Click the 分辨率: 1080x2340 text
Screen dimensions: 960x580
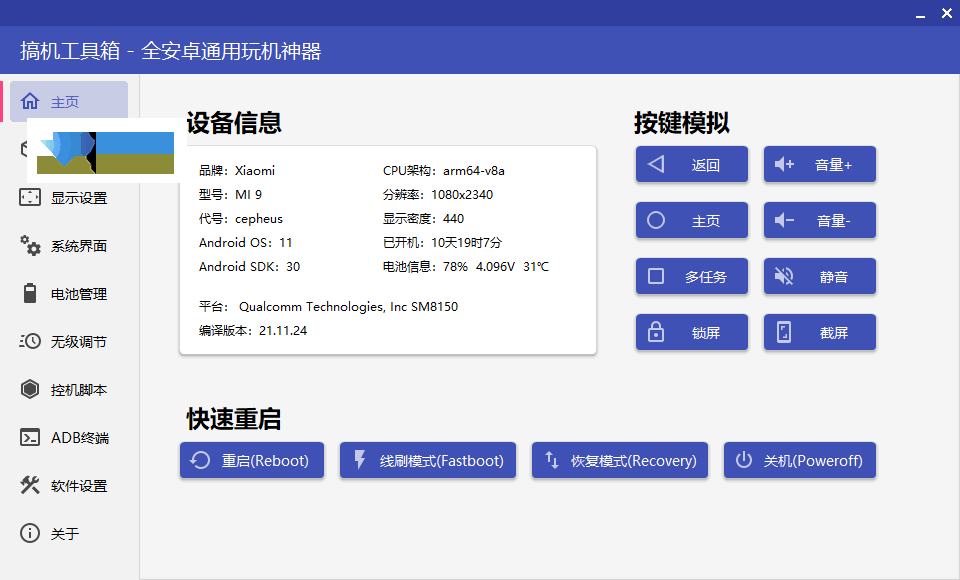(x=438, y=194)
